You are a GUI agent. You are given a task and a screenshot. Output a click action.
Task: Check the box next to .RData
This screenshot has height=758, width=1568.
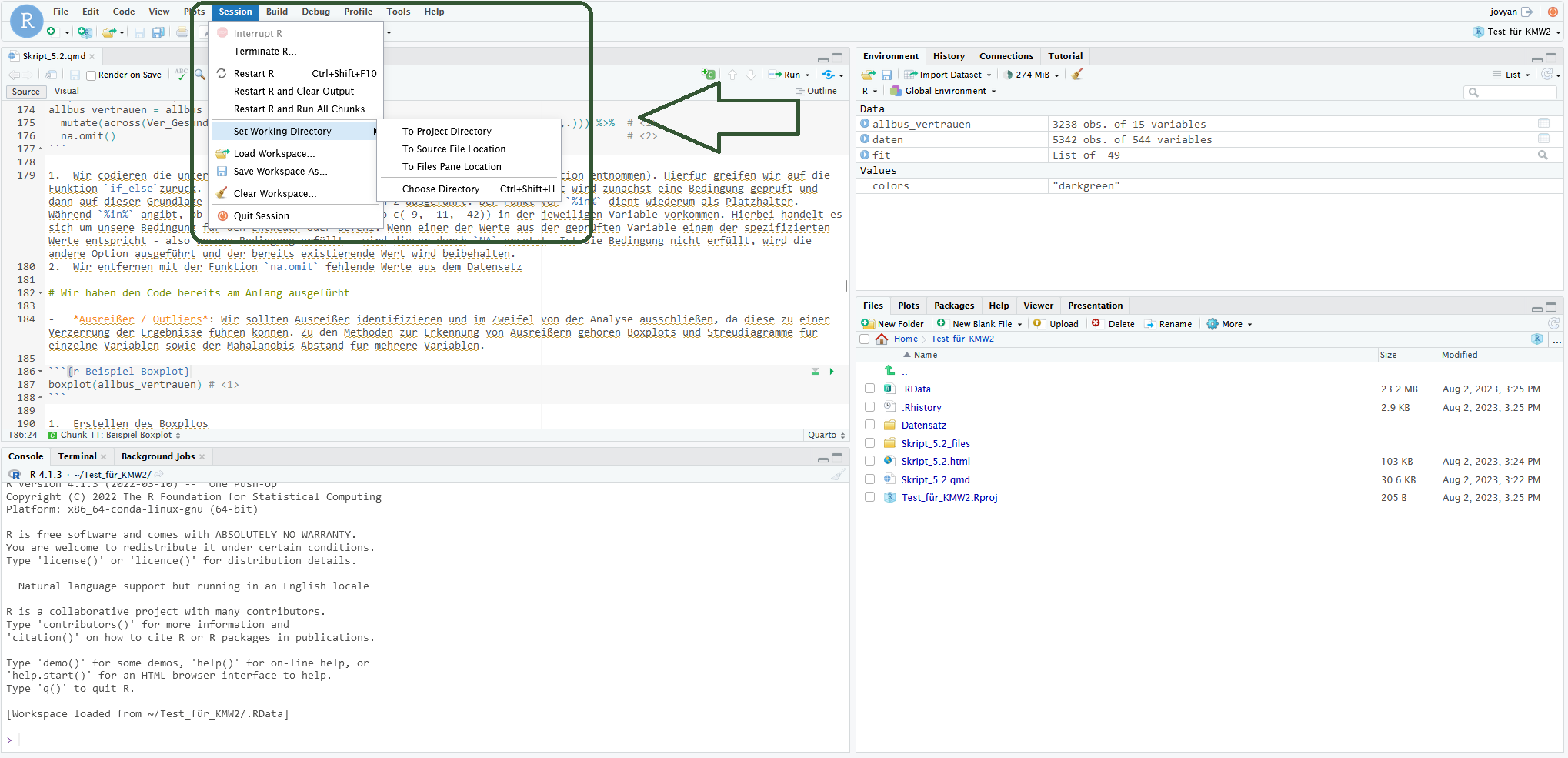[869, 389]
